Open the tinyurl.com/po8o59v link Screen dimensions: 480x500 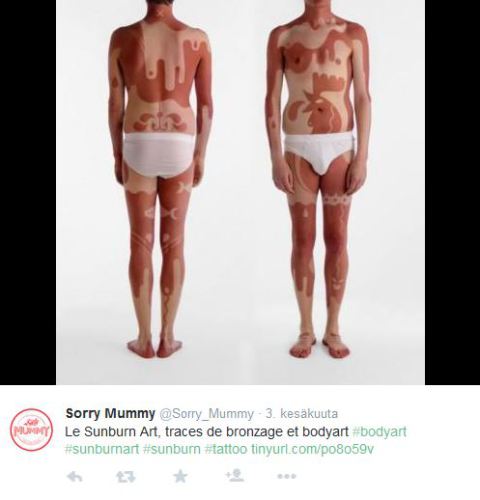[x=312, y=449]
